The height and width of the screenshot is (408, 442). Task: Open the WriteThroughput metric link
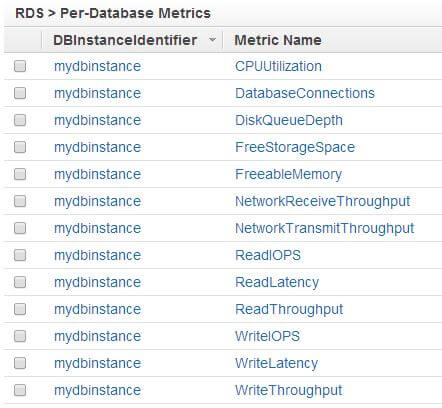point(289,390)
